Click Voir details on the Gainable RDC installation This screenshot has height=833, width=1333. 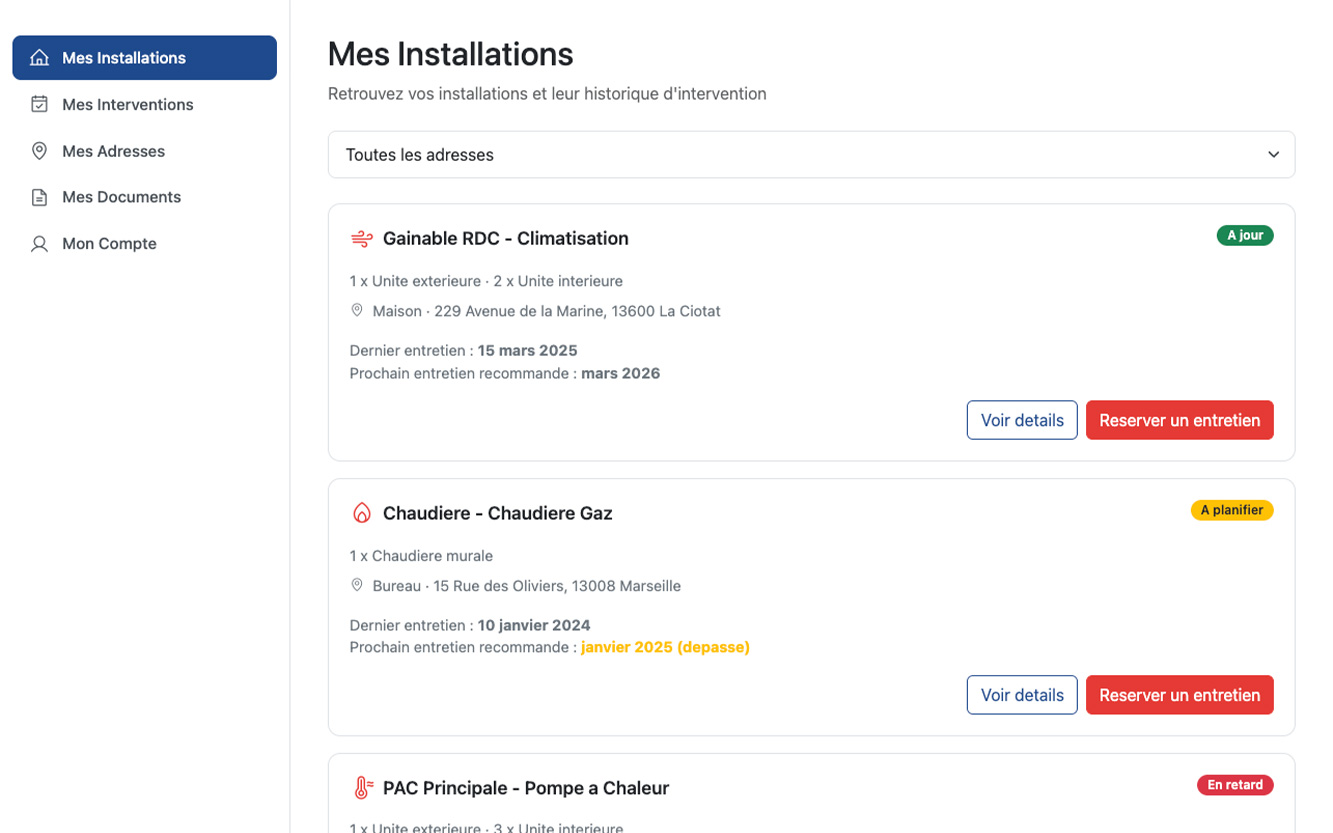point(1021,420)
